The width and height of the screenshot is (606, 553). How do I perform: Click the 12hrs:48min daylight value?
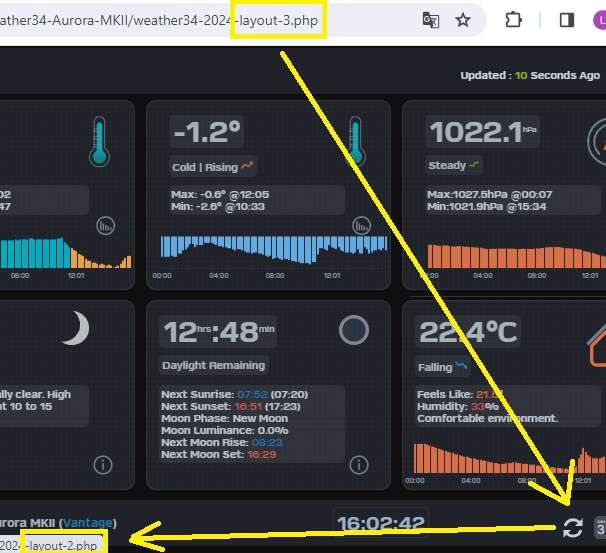(218, 332)
